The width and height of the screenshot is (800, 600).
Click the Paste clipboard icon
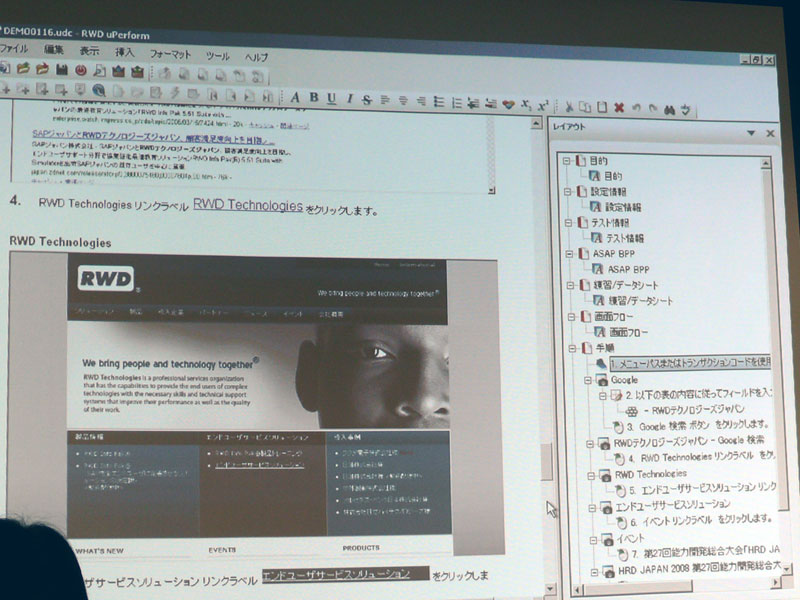pyautogui.click(x=602, y=107)
